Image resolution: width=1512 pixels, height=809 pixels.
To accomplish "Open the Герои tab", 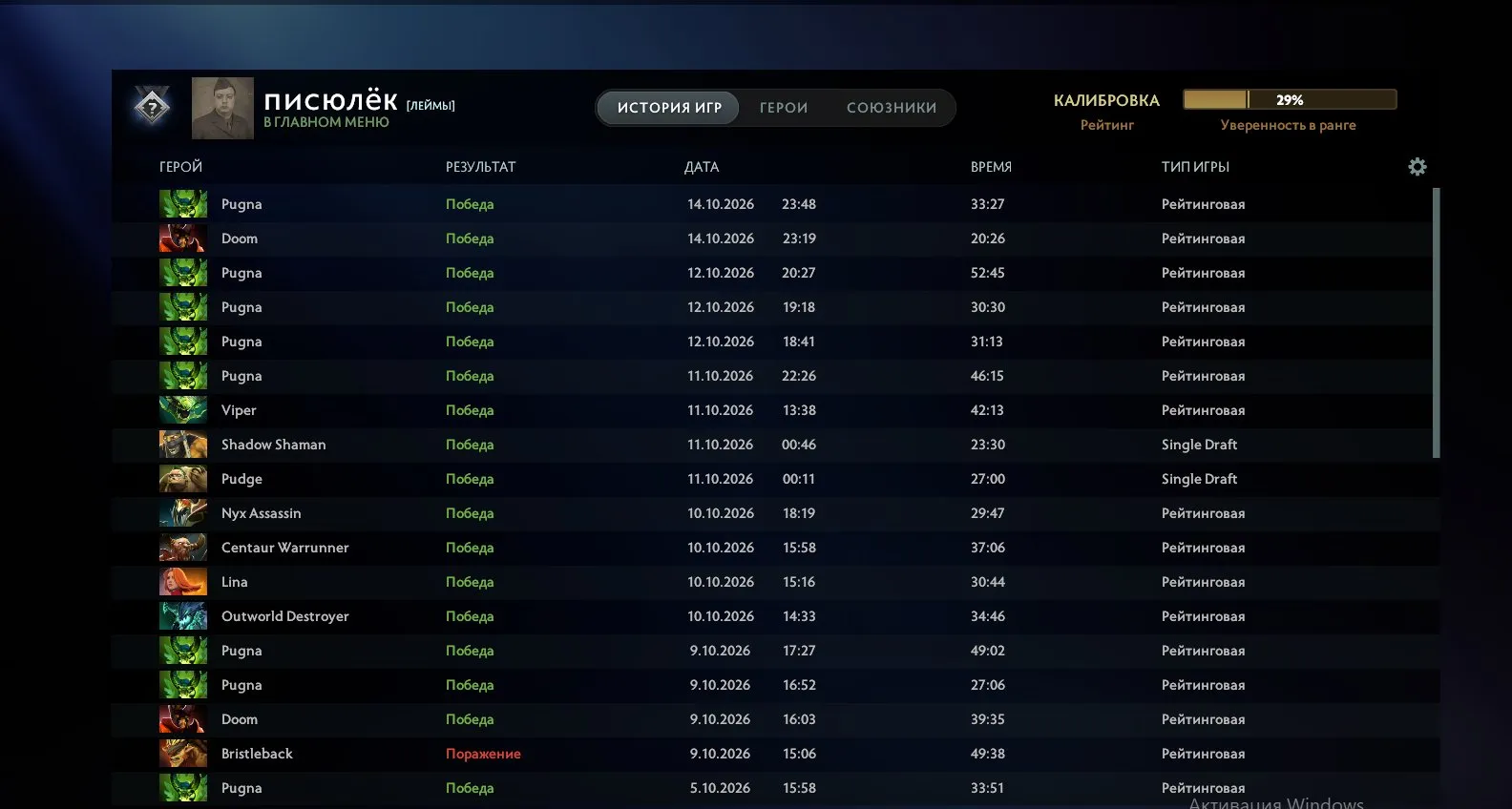I will [784, 108].
